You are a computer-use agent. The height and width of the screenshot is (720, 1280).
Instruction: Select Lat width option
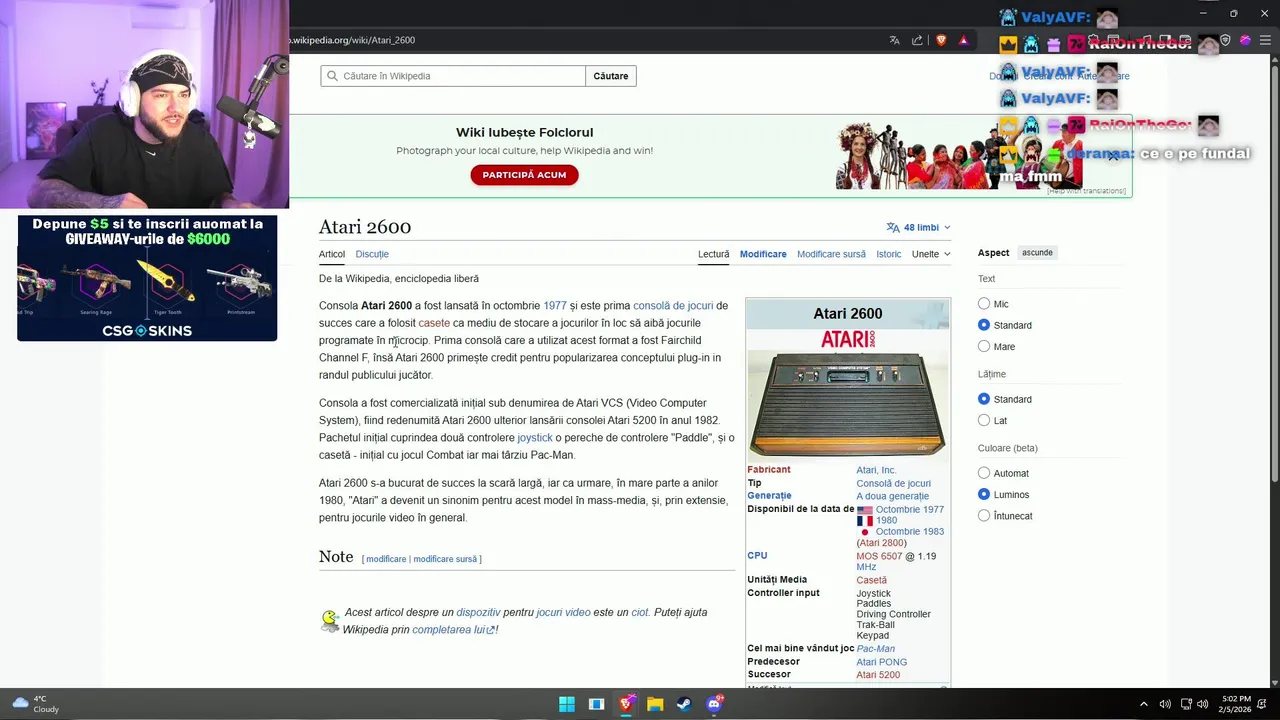click(984, 421)
